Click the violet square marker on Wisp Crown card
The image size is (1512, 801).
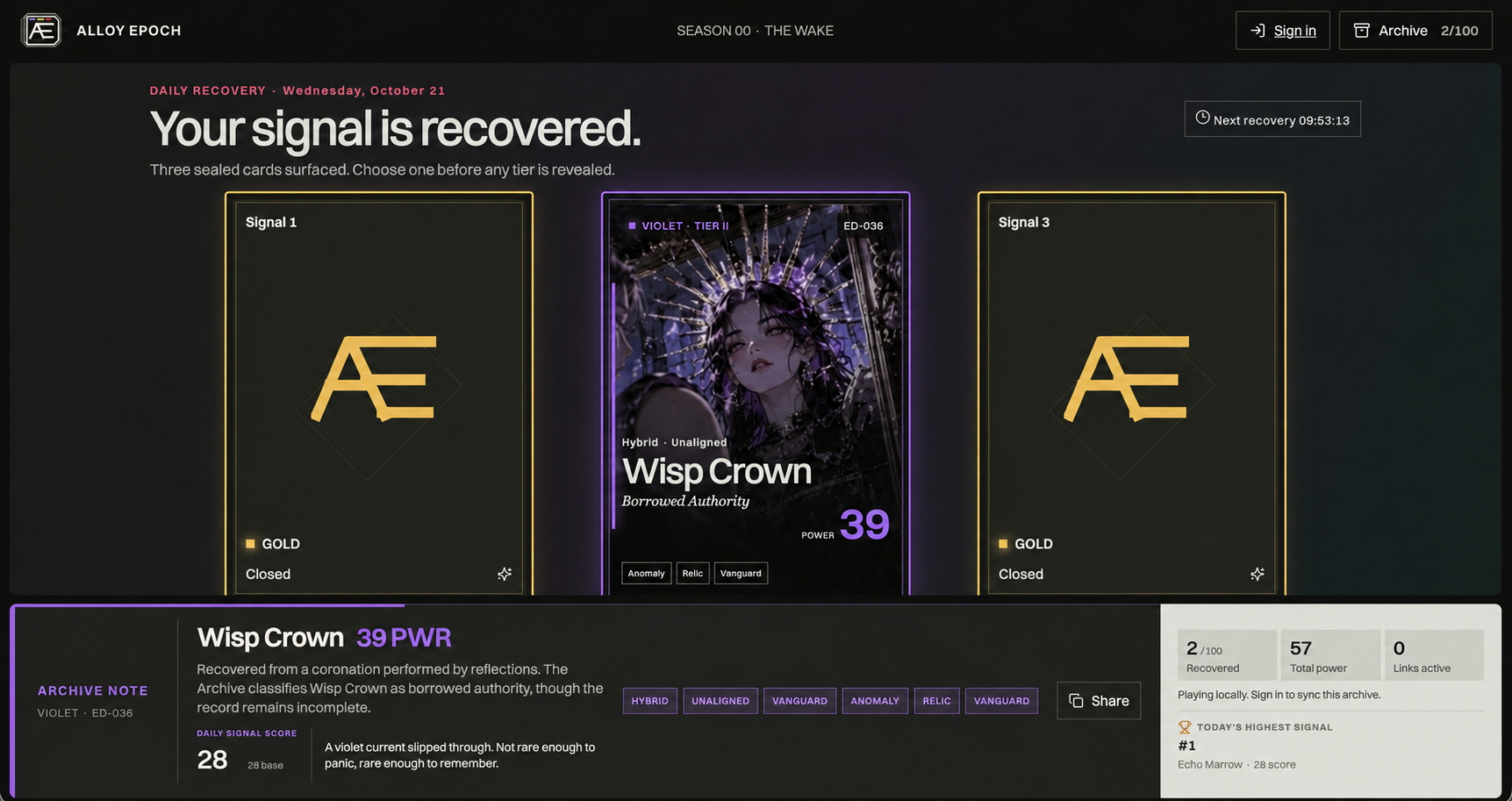(632, 225)
